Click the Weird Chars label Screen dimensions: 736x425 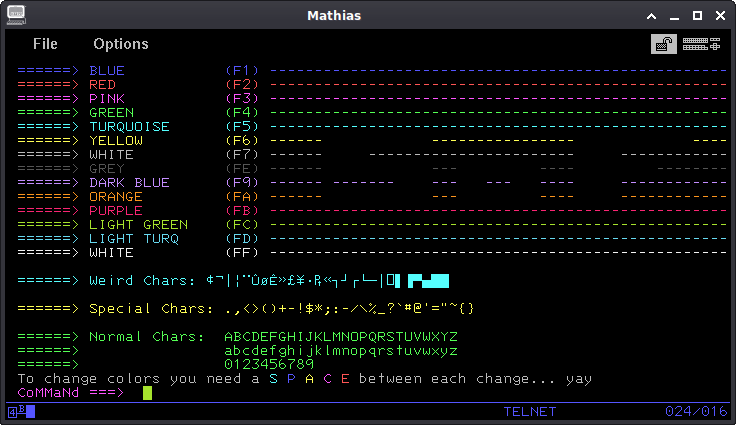point(142,281)
